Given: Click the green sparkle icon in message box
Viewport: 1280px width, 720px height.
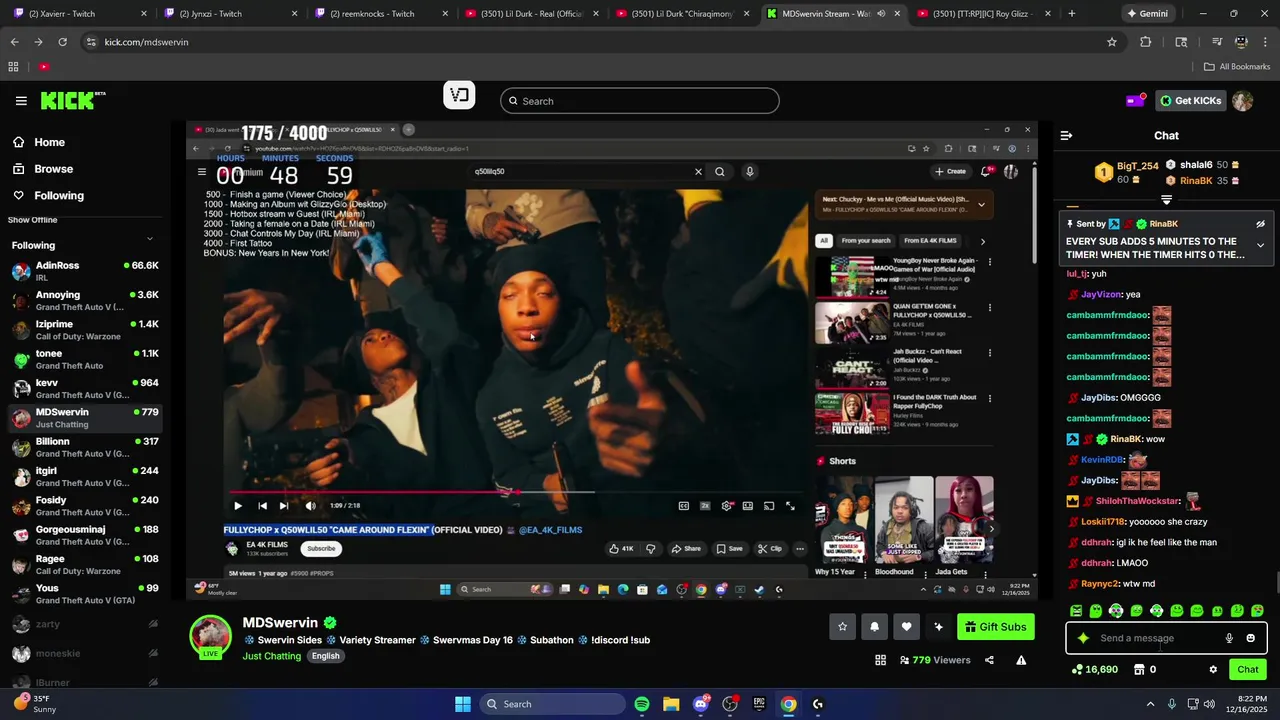Looking at the screenshot, I should point(1083,638).
